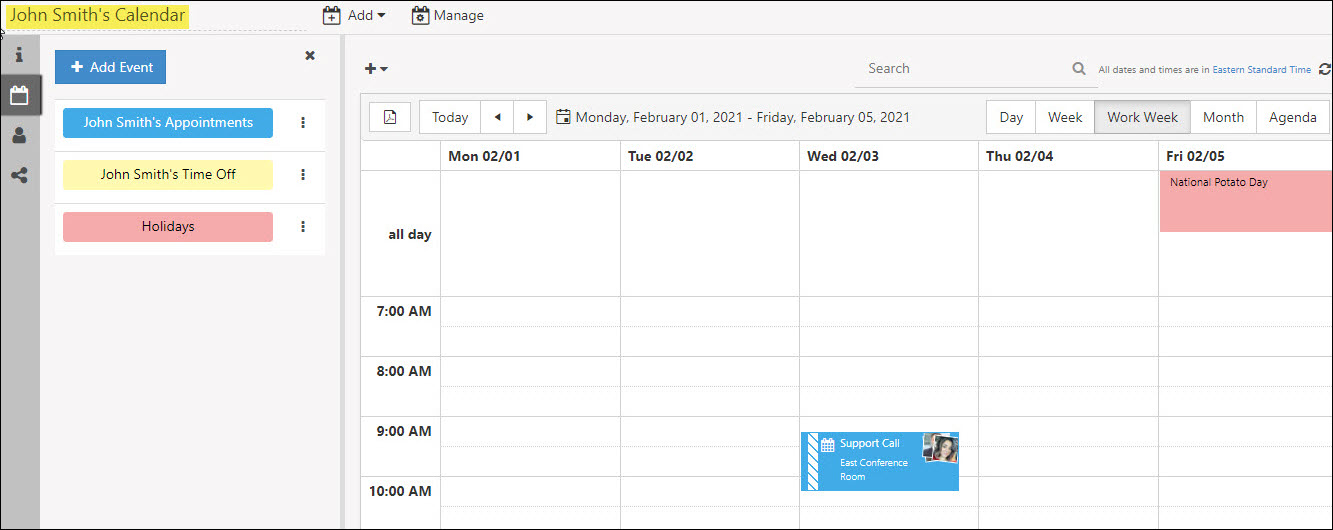Click into the Search field

pyautogui.click(x=960, y=69)
